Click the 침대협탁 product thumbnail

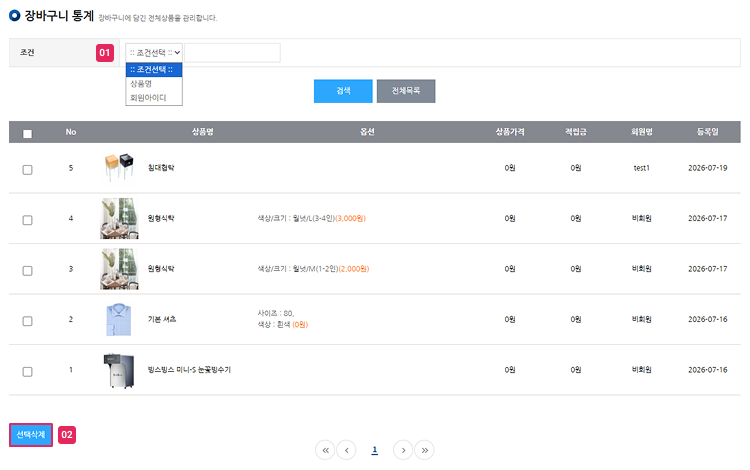pos(119,167)
